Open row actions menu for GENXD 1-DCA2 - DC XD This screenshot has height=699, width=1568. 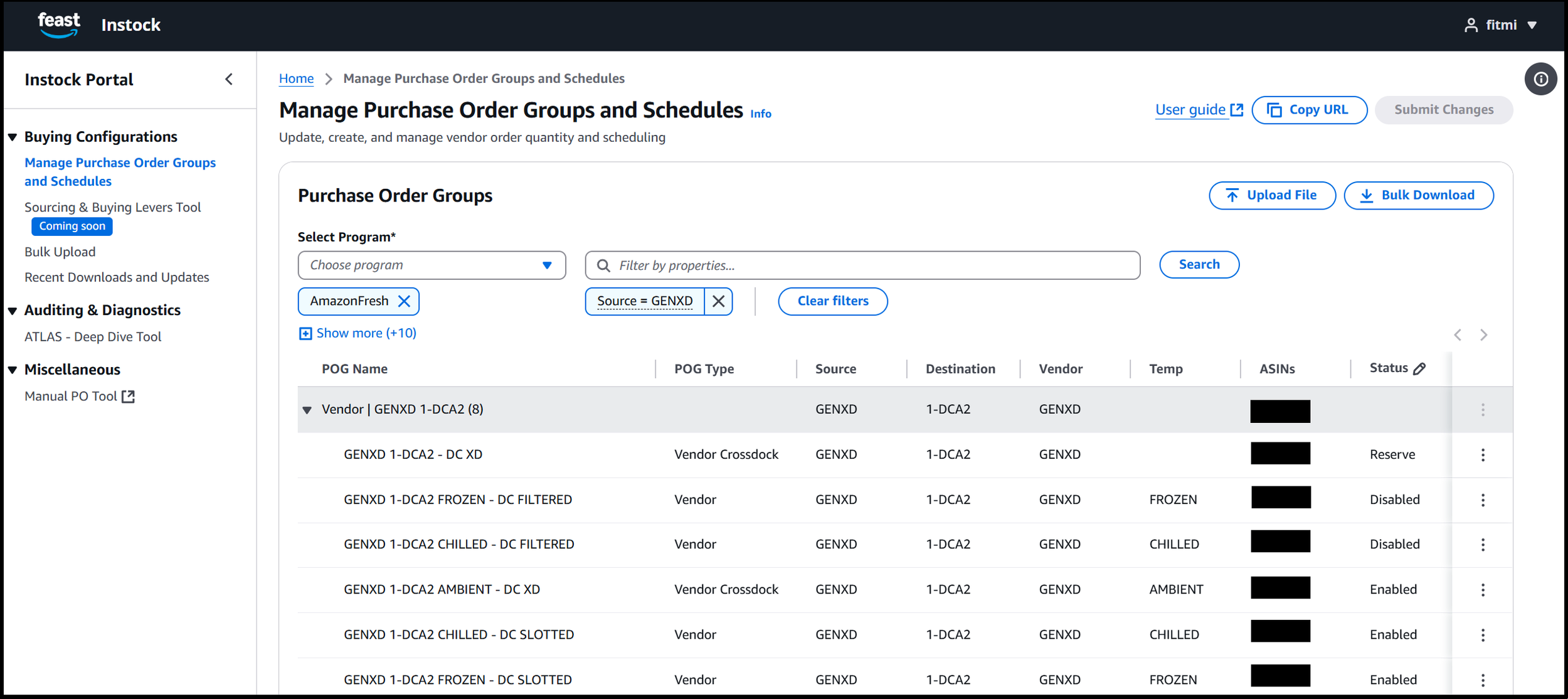click(1483, 455)
